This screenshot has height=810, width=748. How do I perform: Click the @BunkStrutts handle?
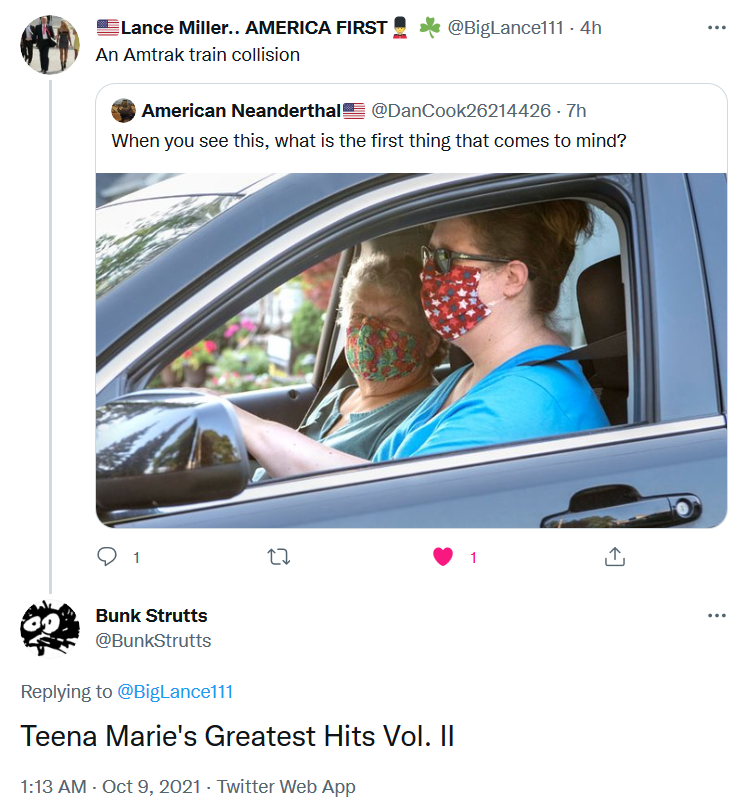(153, 641)
